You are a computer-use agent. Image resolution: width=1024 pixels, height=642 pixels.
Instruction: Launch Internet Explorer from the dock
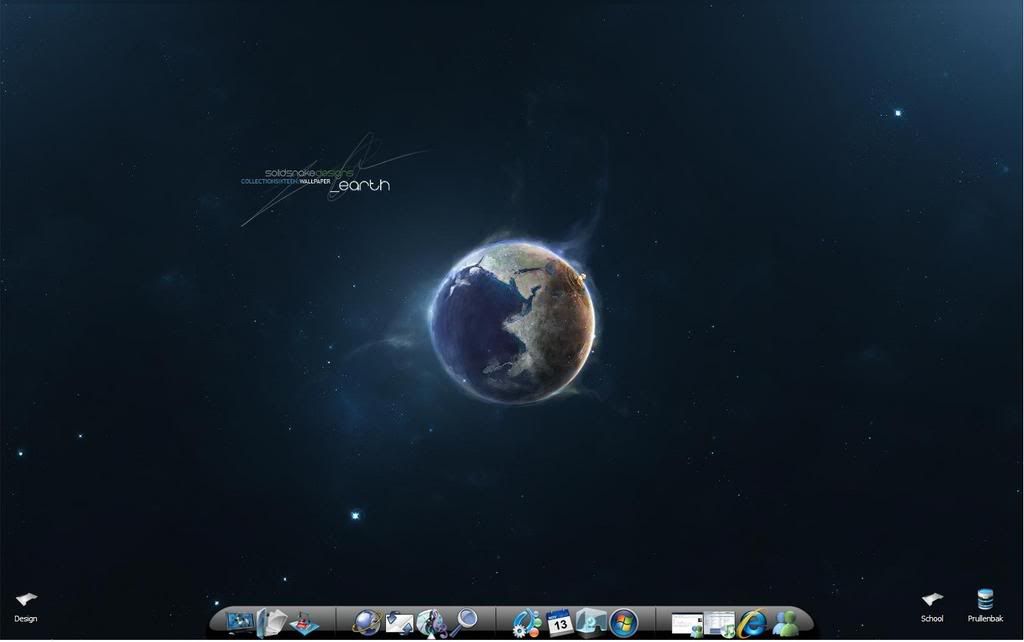[752, 623]
